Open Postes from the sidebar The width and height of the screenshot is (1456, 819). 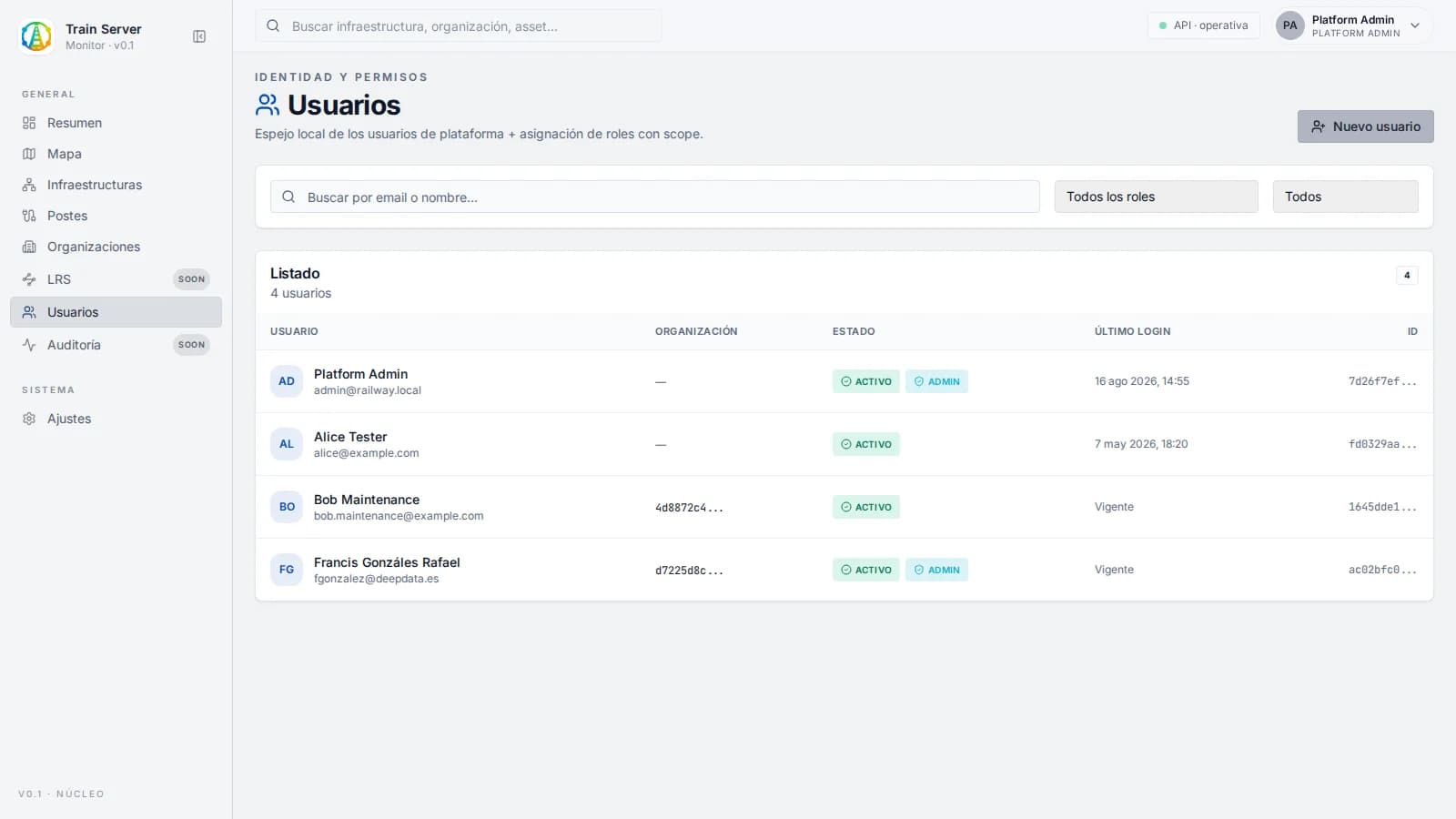pyautogui.click(x=116, y=216)
